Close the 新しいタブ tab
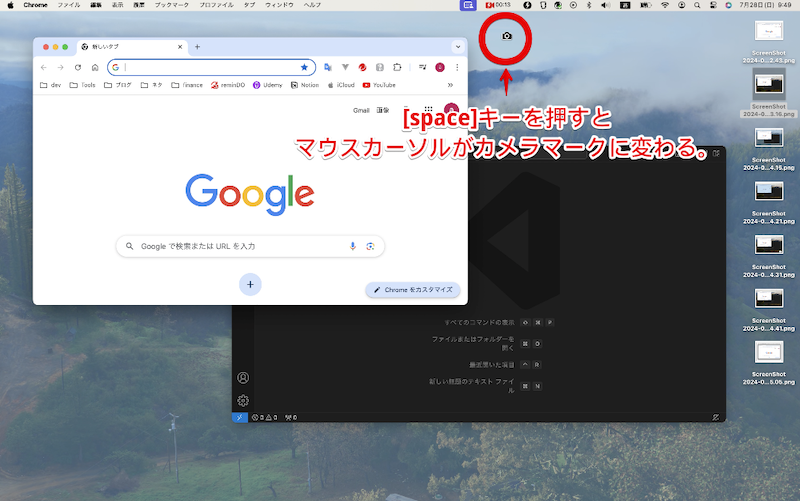 (x=180, y=47)
